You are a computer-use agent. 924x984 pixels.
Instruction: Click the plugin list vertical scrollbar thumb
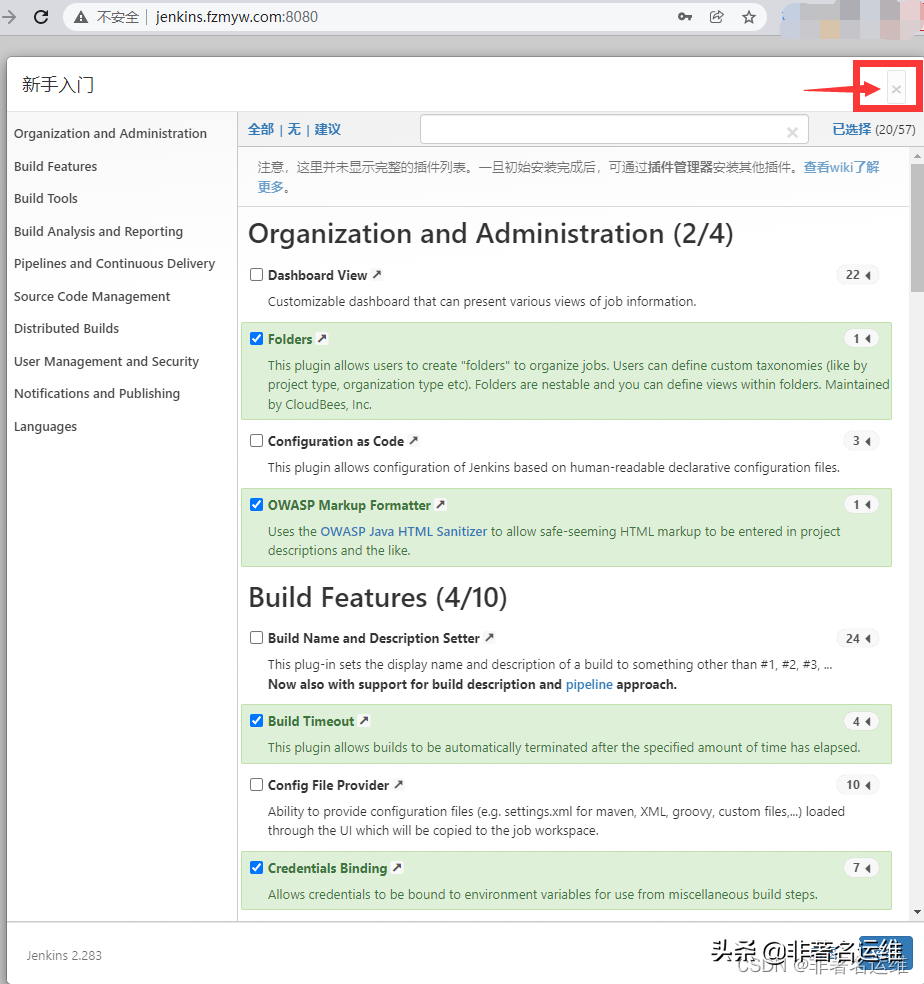click(917, 226)
